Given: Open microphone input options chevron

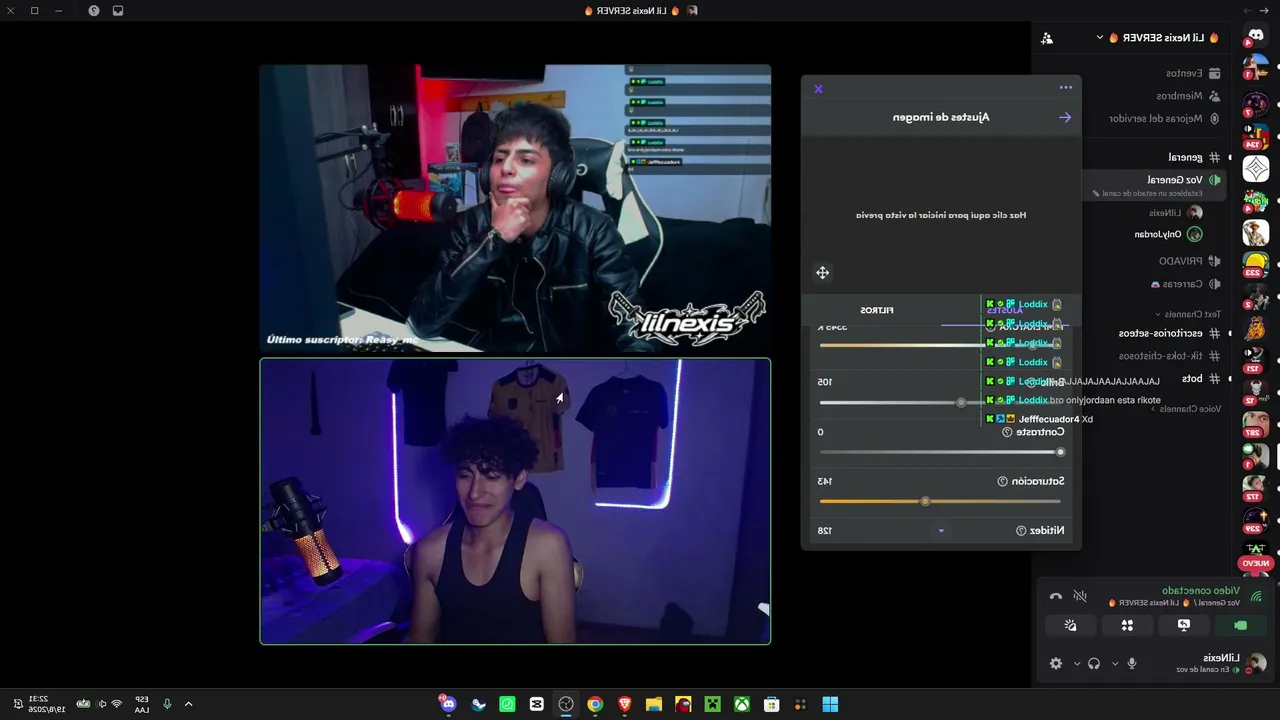Looking at the screenshot, I should pyautogui.click(x=1115, y=663).
